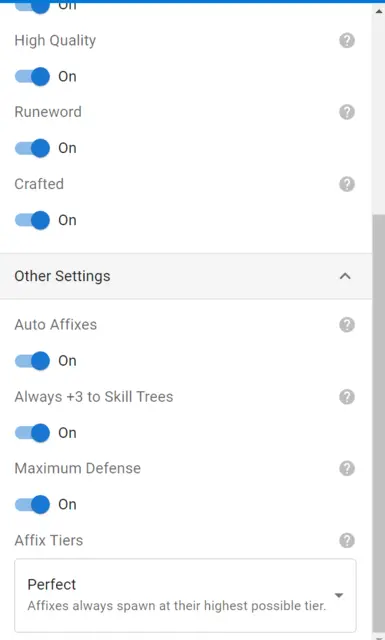385x640 pixels.
Task: Turn off the Maximum Defense toggle
Action: click(32, 504)
